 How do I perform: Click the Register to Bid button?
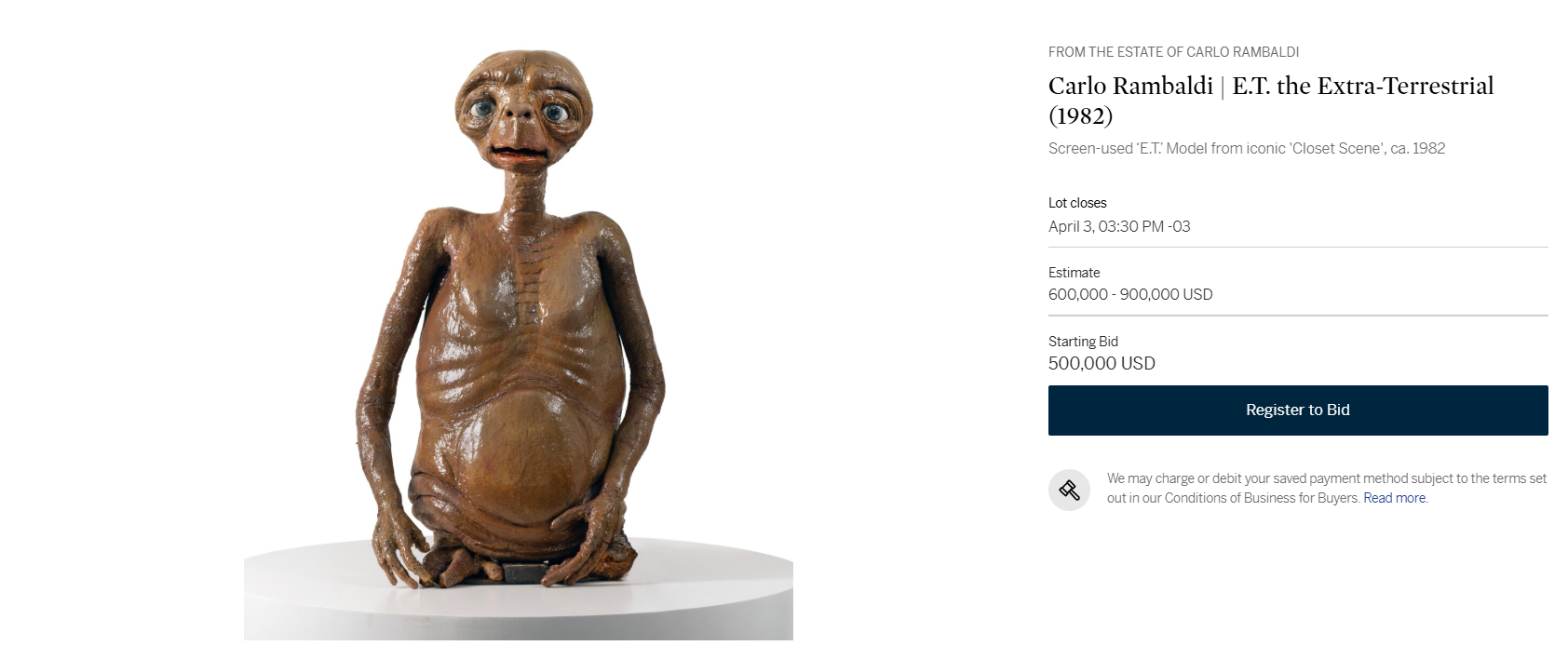[1298, 410]
